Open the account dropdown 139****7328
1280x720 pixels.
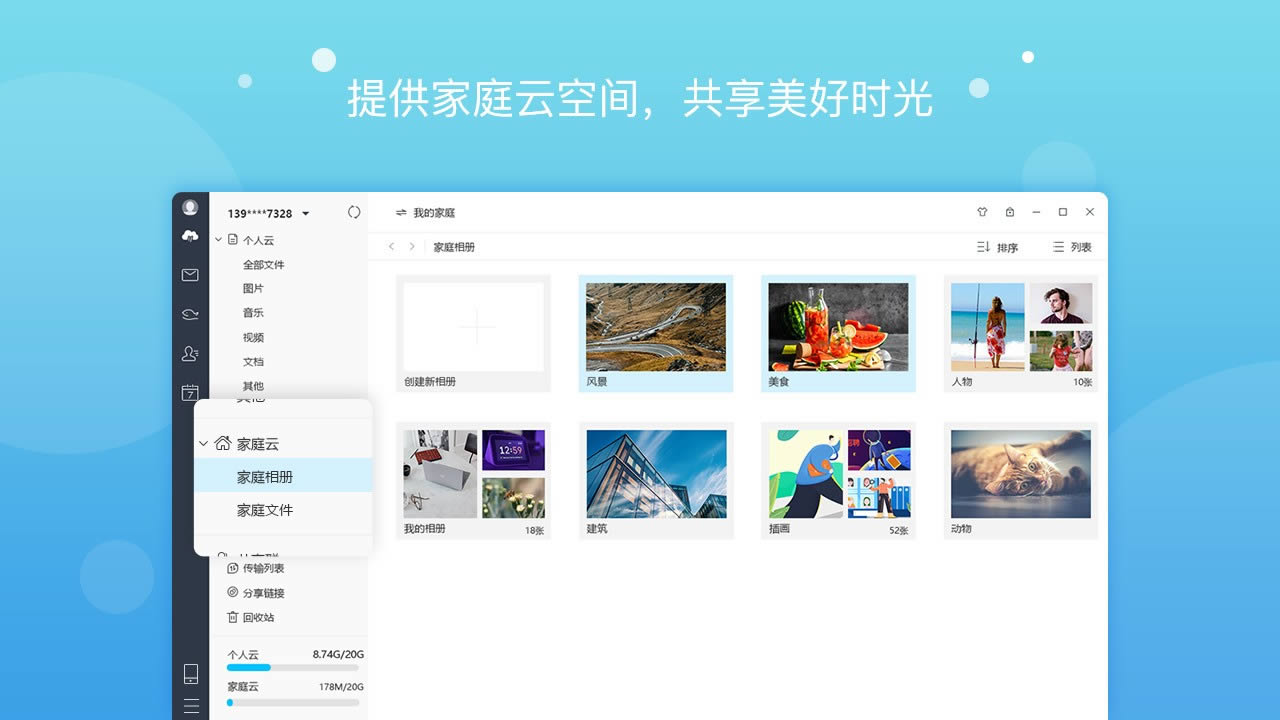pos(268,213)
